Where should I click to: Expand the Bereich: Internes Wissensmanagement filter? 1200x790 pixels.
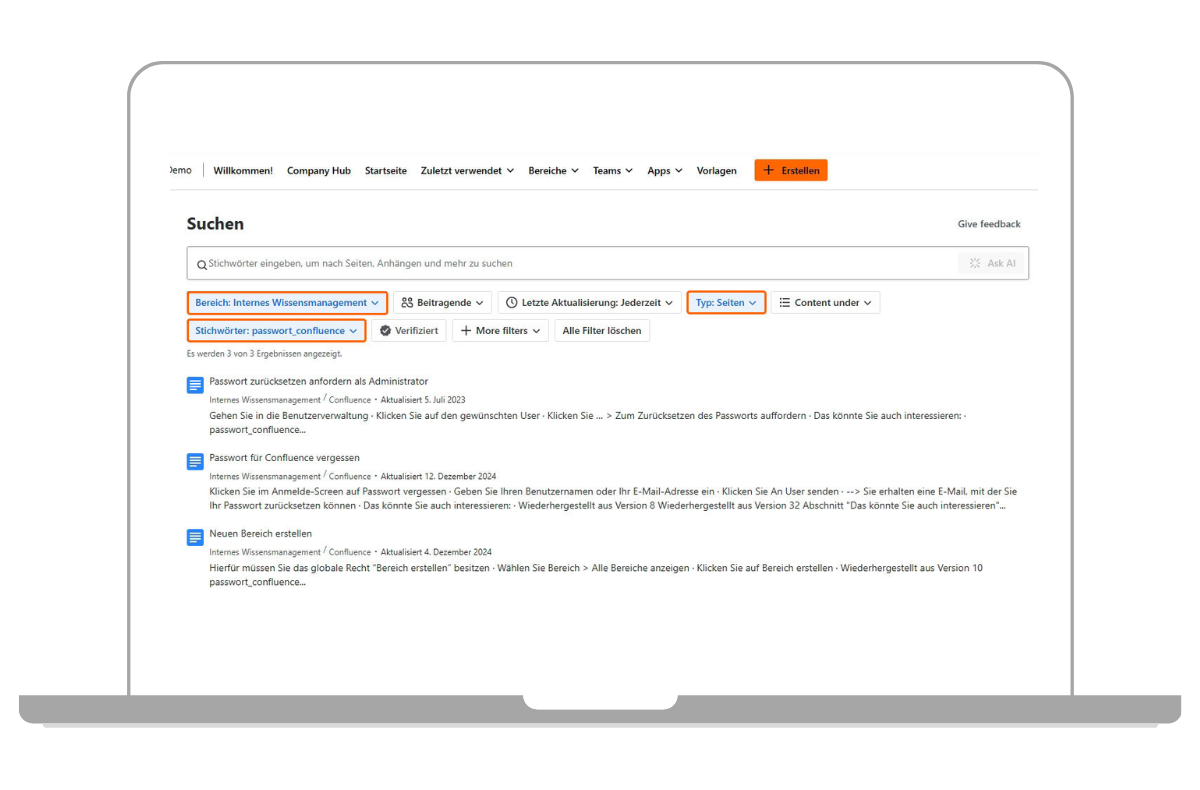pos(287,302)
